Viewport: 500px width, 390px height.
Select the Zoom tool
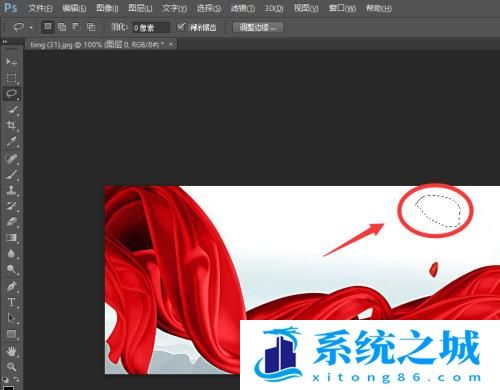[11, 367]
